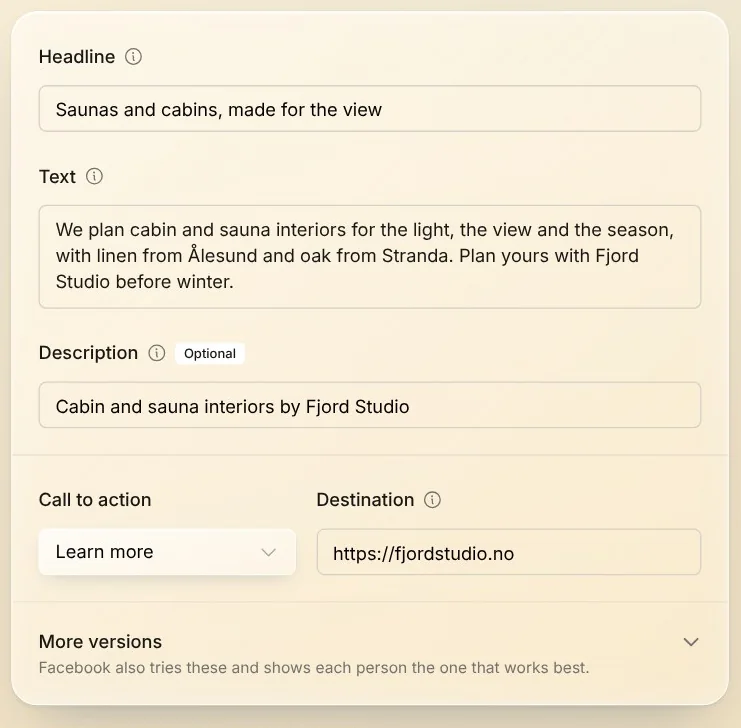Click the Description label
Viewport: 741px width, 728px height.
pos(88,353)
